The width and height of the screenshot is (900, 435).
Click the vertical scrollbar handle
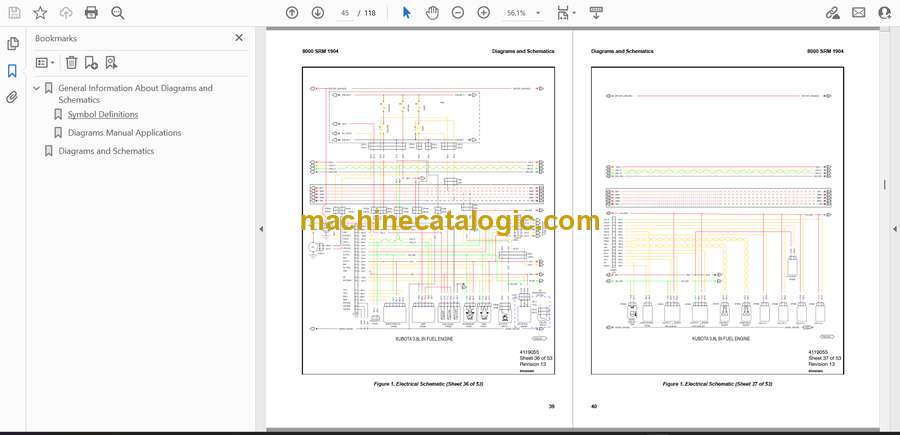click(x=885, y=184)
